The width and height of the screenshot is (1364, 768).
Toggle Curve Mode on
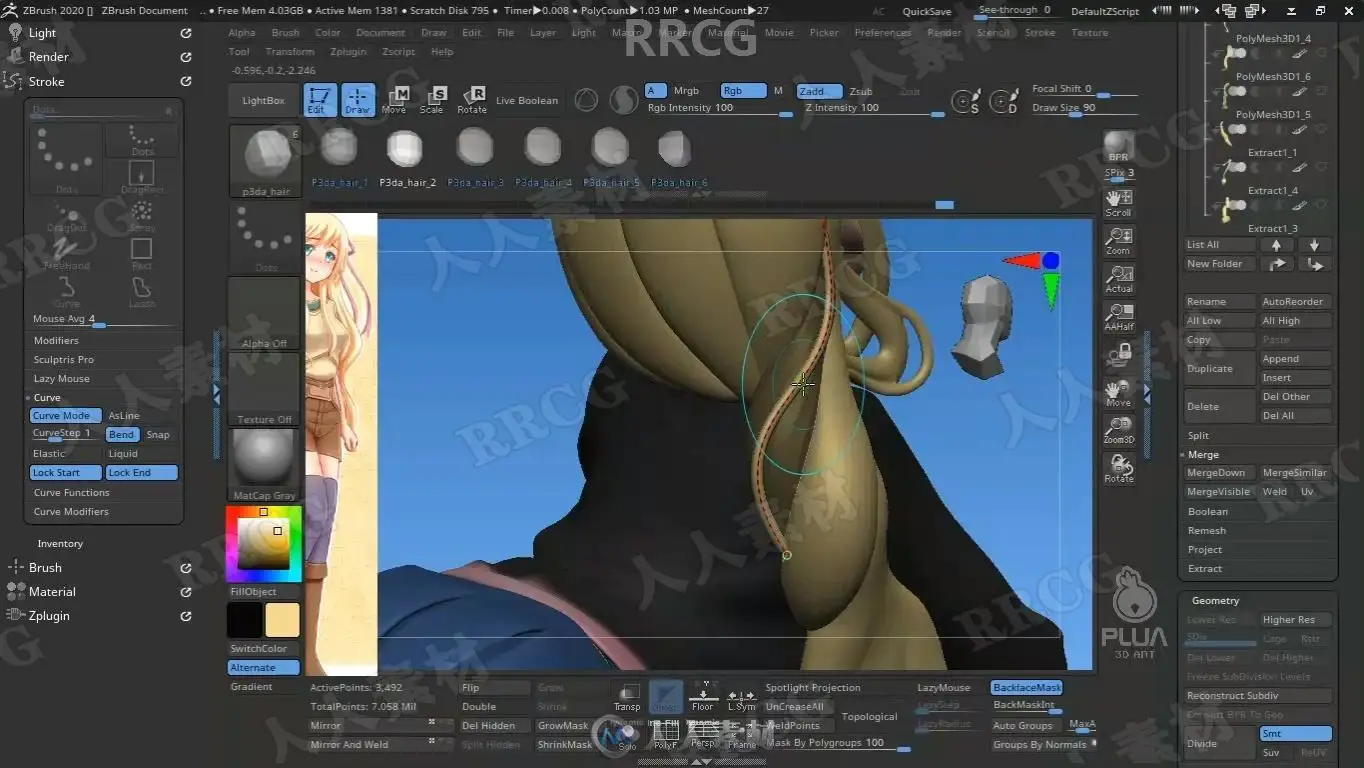(66, 416)
